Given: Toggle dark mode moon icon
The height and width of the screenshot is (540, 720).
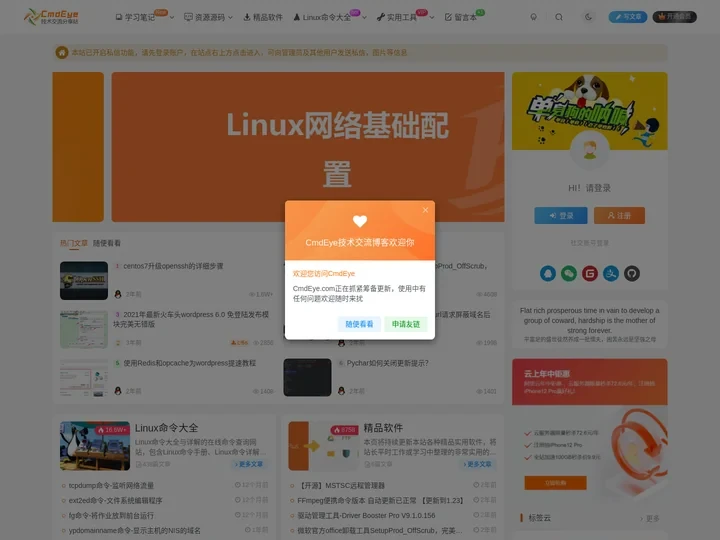Looking at the screenshot, I should 588,17.
